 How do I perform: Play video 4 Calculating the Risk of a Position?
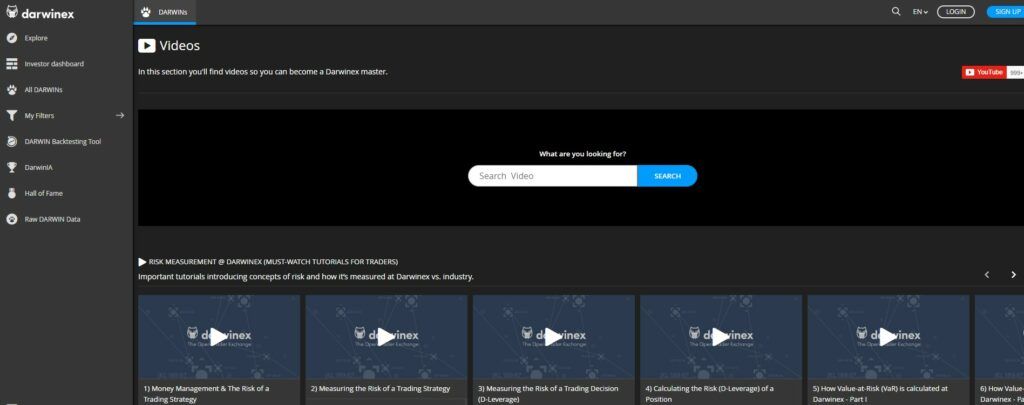pyautogui.click(x=720, y=337)
